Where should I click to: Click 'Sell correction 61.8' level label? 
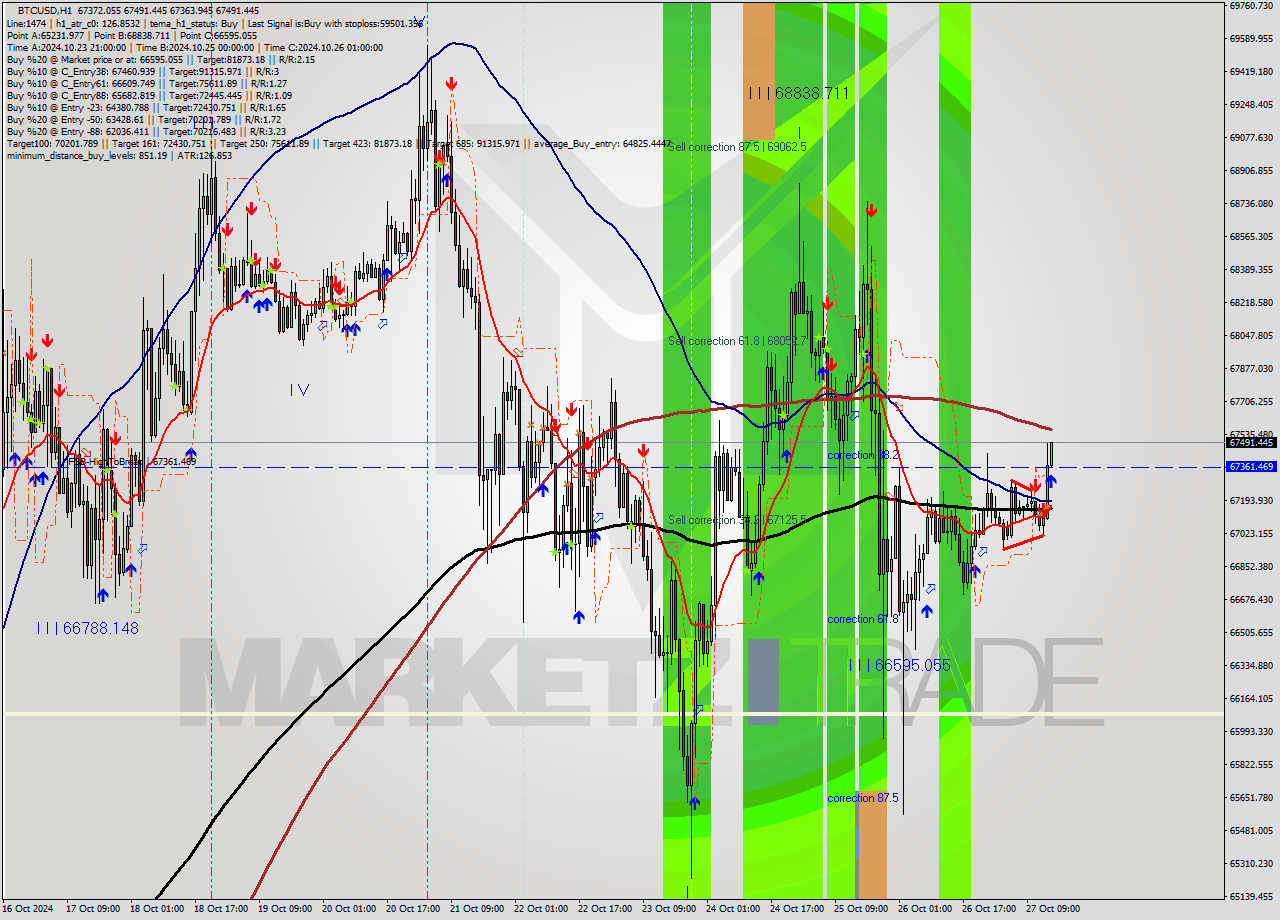[x=737, y=341]
